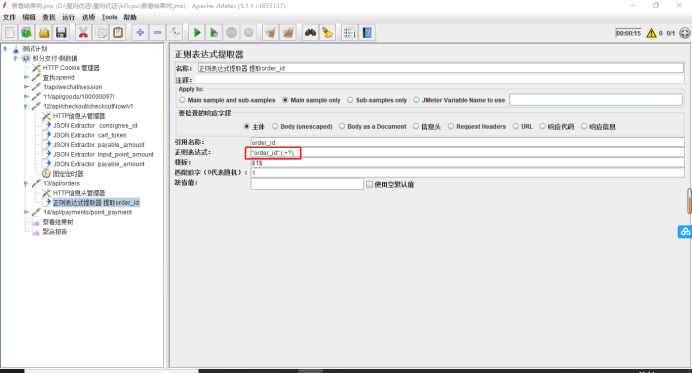Select Main sample only radio button

tap(285, 100)
